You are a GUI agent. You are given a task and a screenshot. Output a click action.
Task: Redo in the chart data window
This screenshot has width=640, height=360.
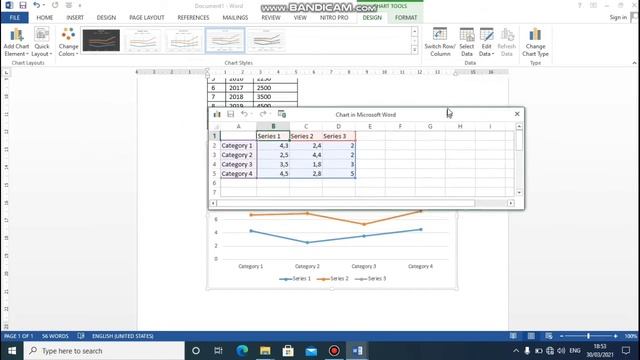[x=263, y=114]
